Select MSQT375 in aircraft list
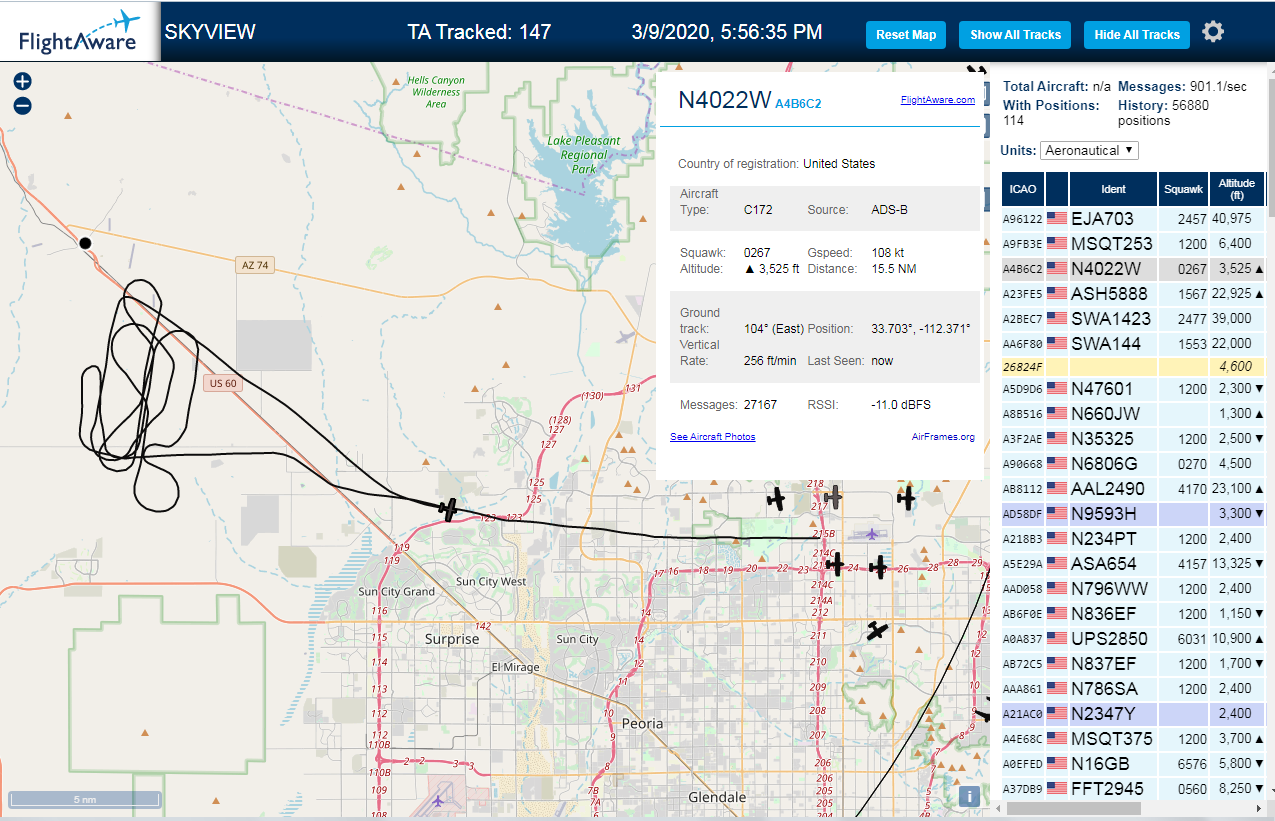Screen dimensions: 1275x821 click(1134, 738)
